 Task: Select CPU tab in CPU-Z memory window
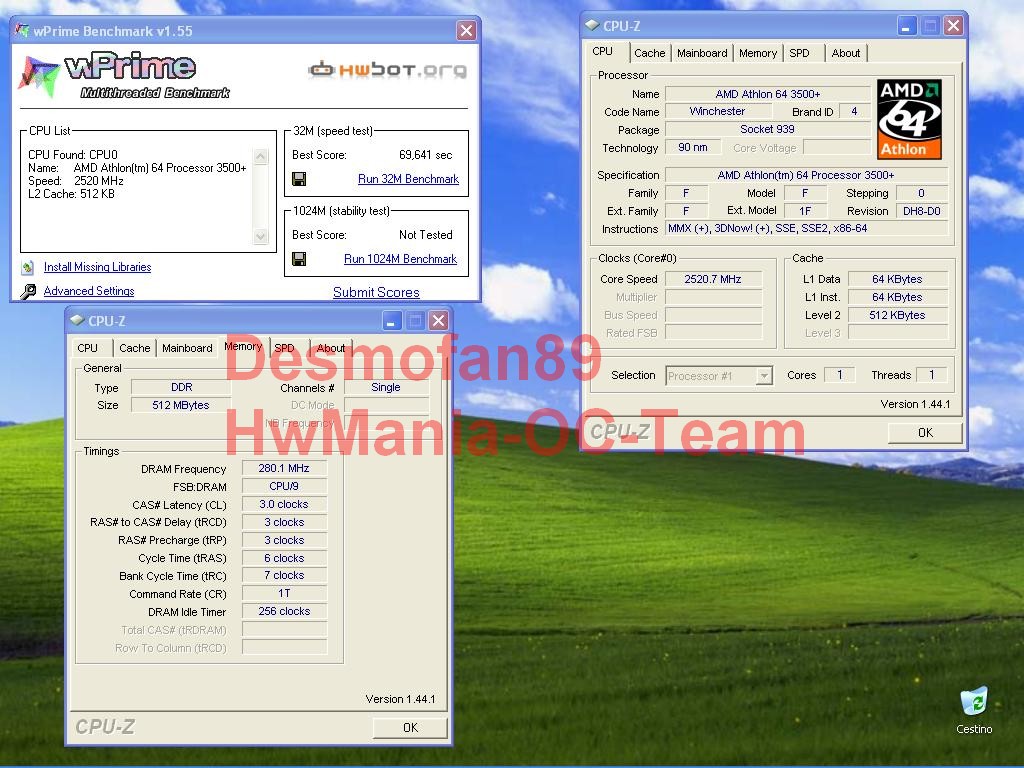[x=88, y=348]
